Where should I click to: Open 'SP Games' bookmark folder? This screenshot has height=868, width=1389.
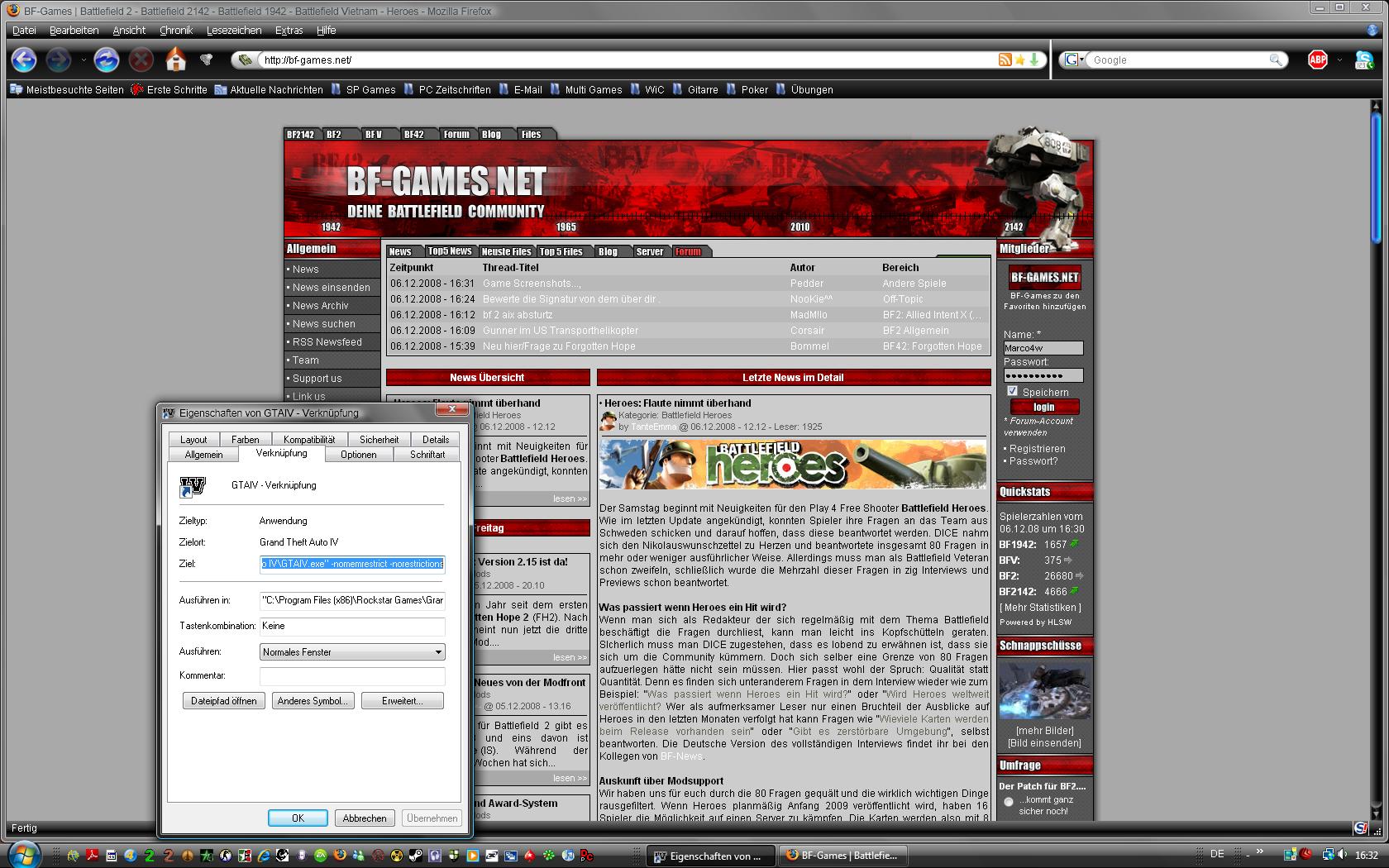363,89
